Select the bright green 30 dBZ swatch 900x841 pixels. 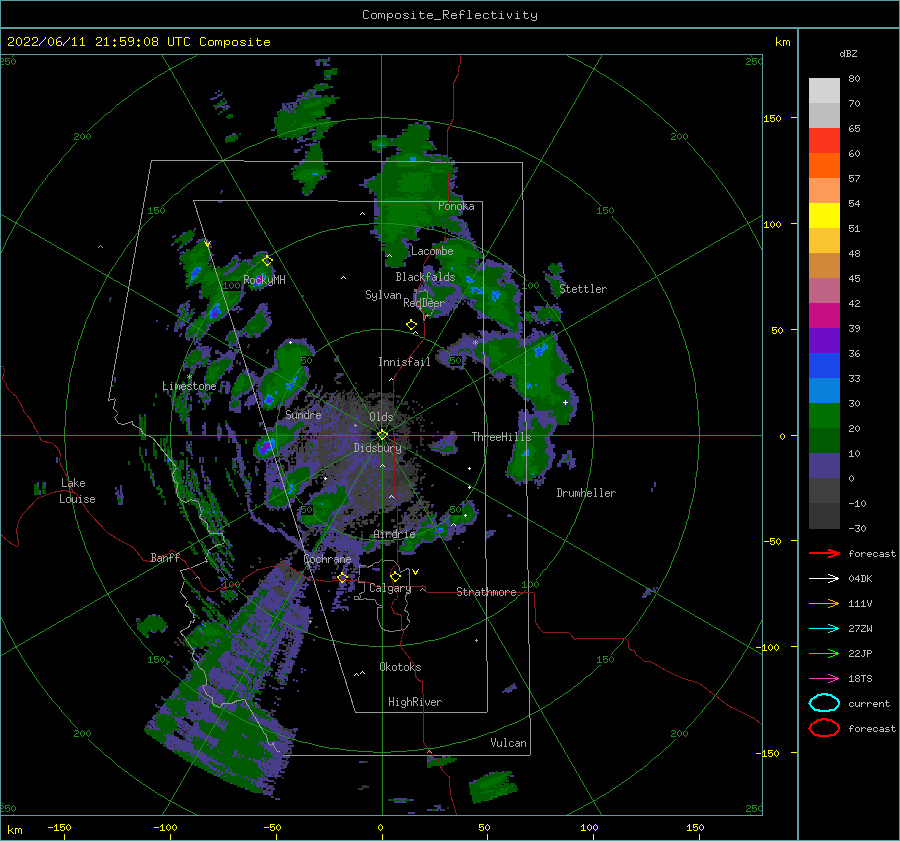[x=824, y=415]
